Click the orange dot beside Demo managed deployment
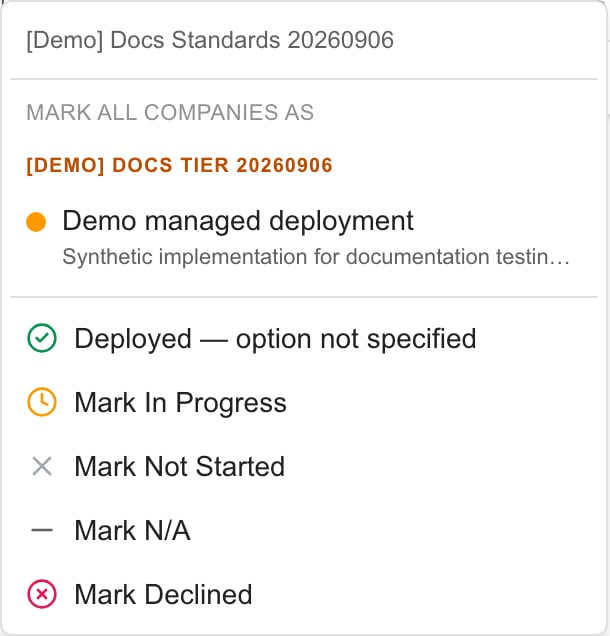Image resolution: width=610 pixels, height=636 pixels. click(x=36, y=222)
